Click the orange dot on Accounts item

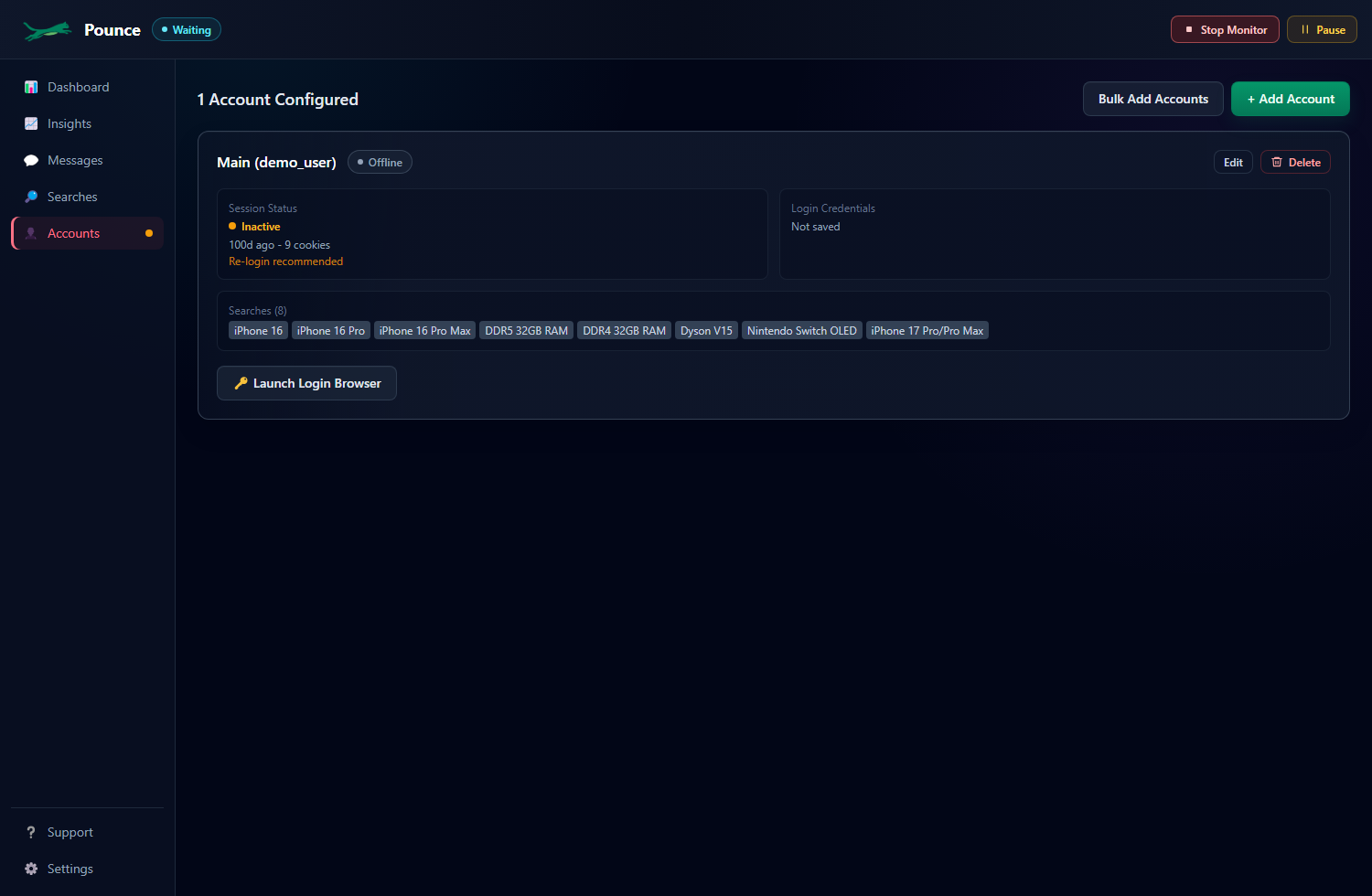point(149,233)
